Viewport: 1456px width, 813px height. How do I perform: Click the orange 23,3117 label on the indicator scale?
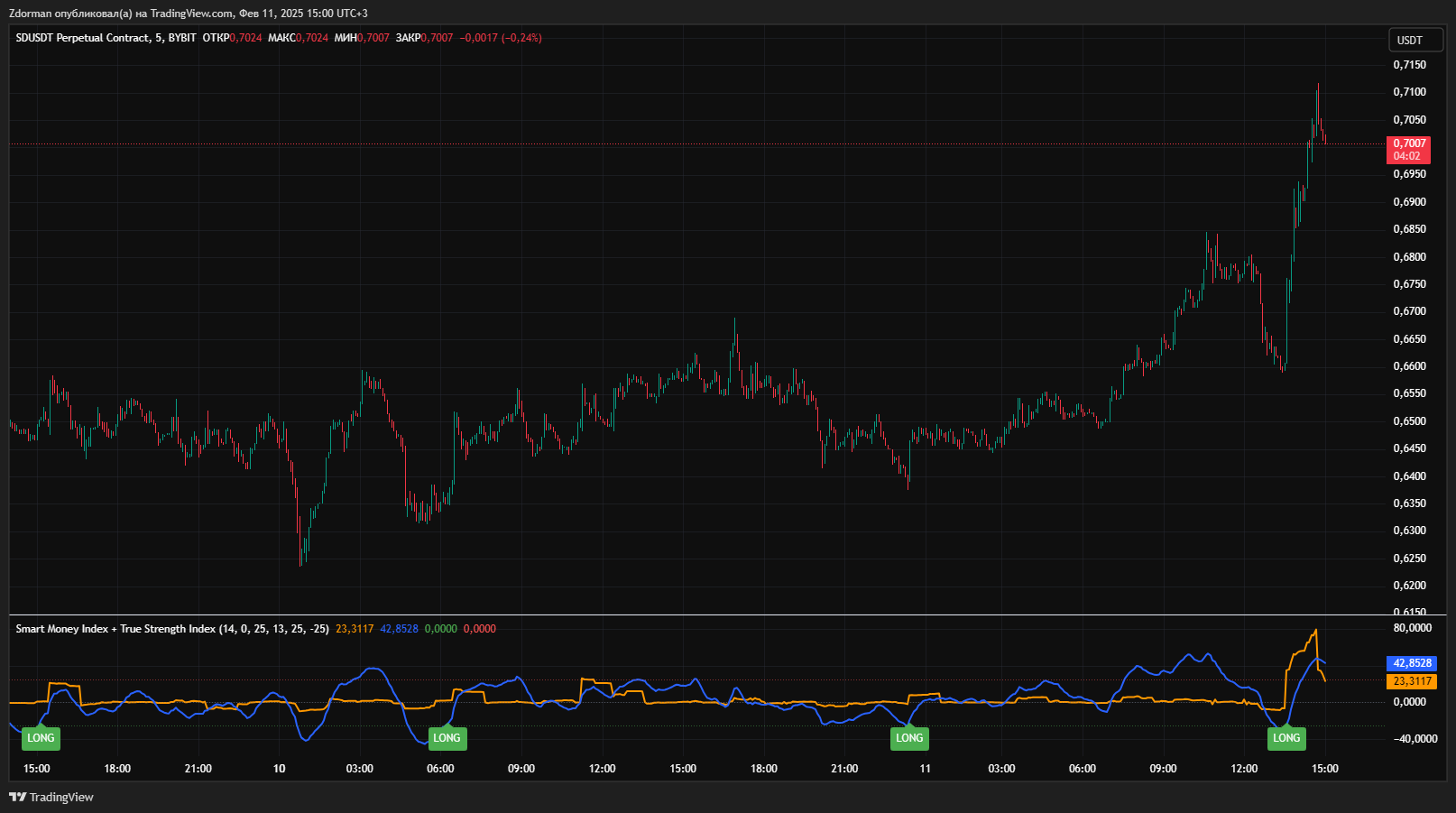1412,681
